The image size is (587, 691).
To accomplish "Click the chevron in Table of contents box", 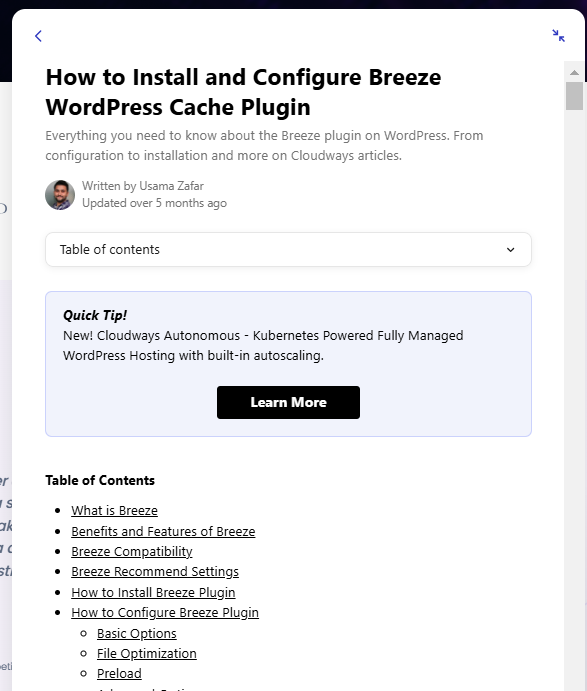I will (x=510, y=250).
